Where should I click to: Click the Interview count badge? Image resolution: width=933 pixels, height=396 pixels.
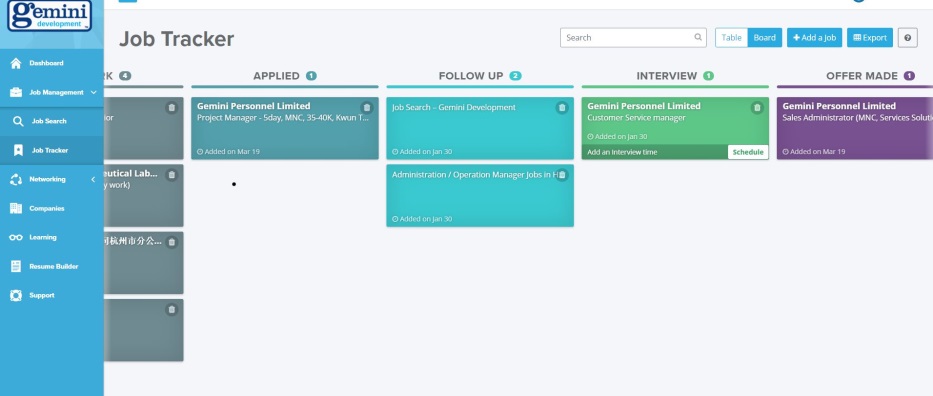708,76
